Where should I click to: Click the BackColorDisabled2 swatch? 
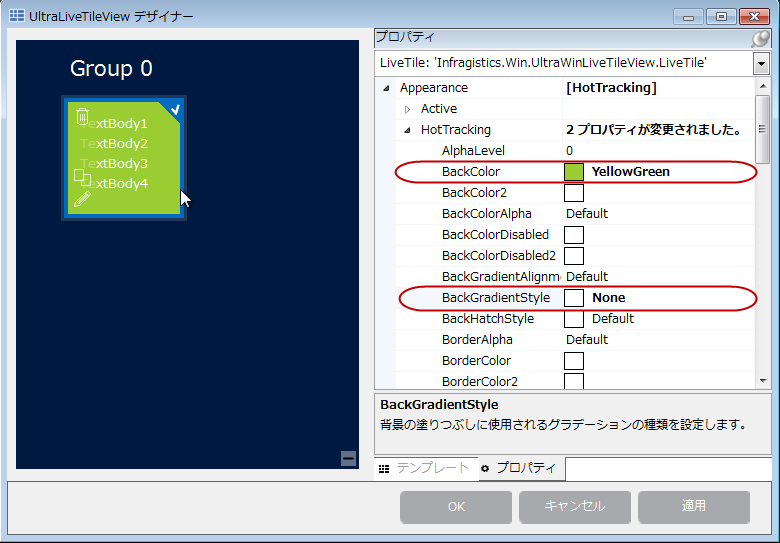[x=574, y=256]
